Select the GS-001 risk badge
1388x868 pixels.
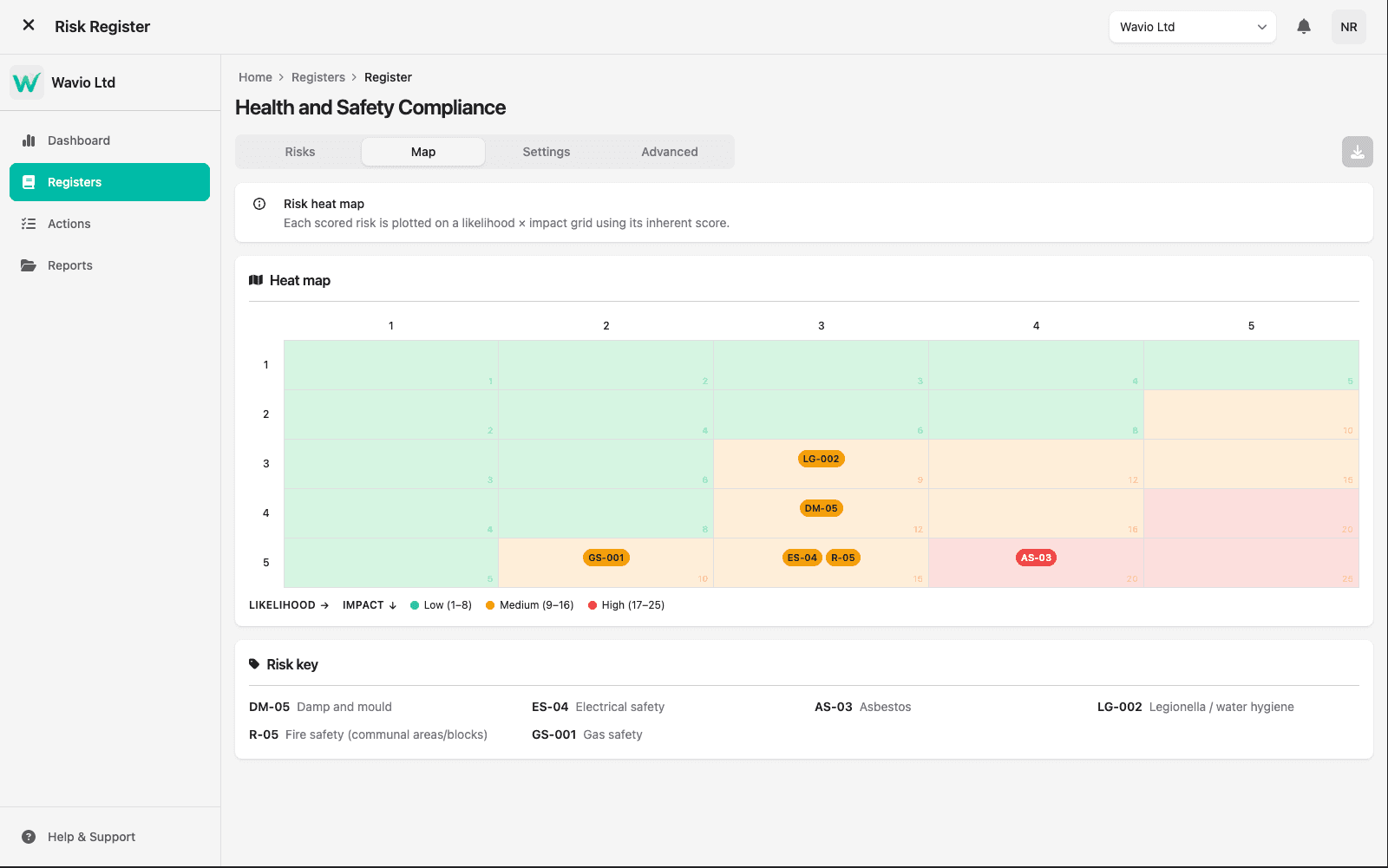pos(606,558)
